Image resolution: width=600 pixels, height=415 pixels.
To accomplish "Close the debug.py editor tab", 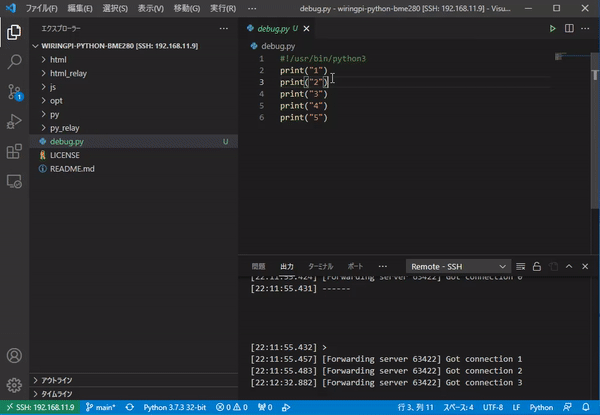I will pyautogui.click(x=307, y=29).
